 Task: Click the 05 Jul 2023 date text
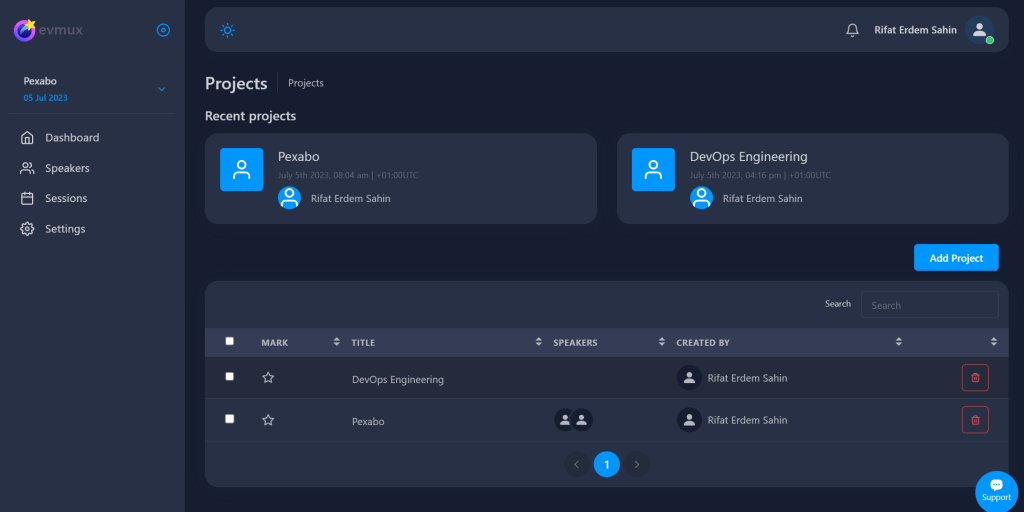46,98
